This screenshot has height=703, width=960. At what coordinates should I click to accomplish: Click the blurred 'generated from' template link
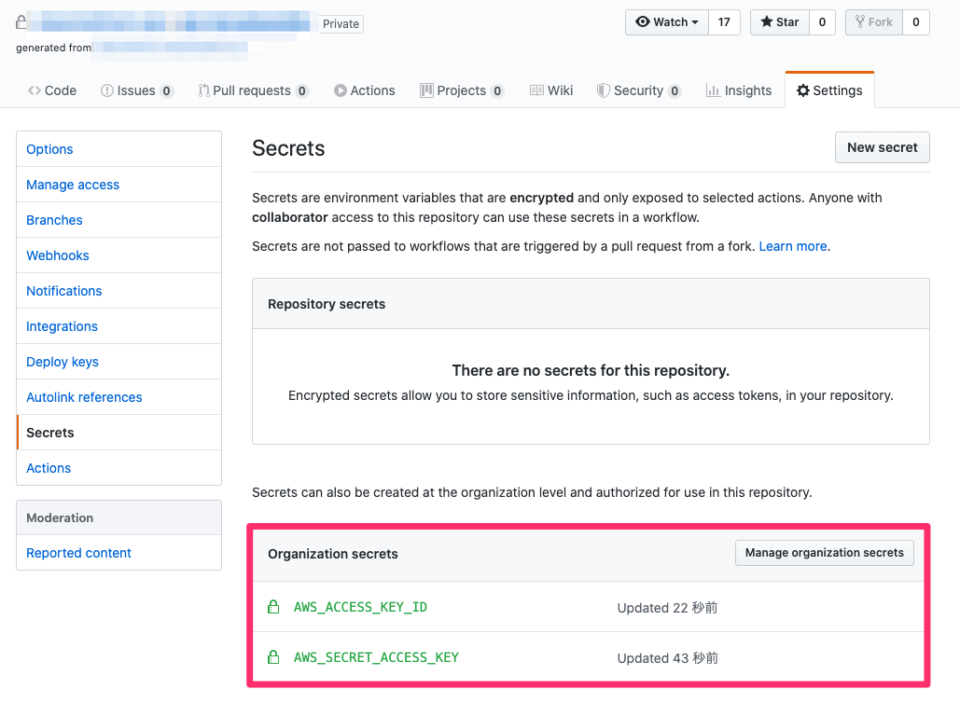(171, 49)
